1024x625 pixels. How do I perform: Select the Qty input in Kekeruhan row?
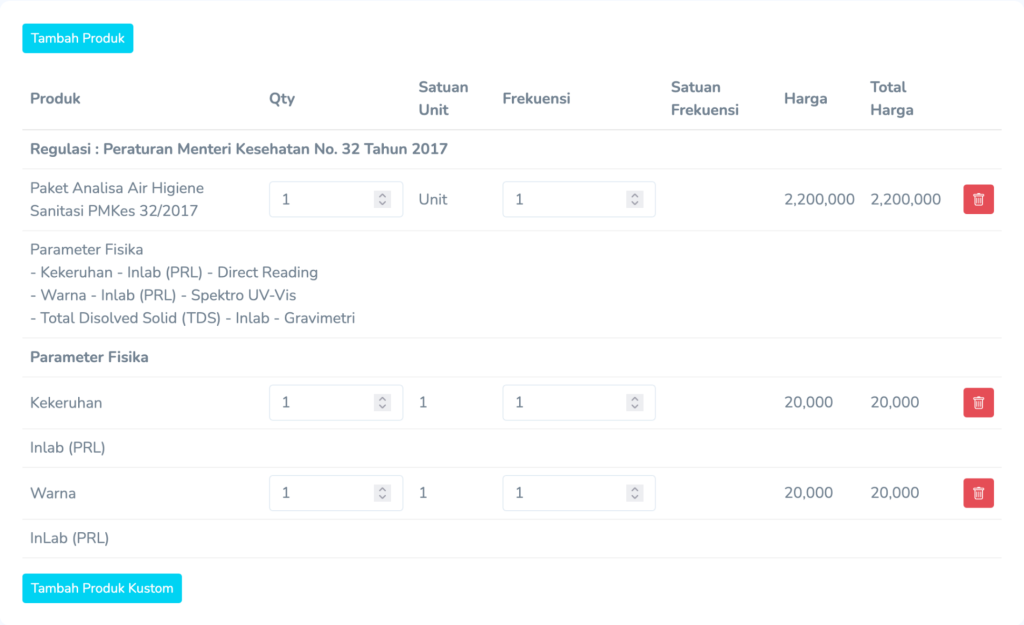point(322,402)
